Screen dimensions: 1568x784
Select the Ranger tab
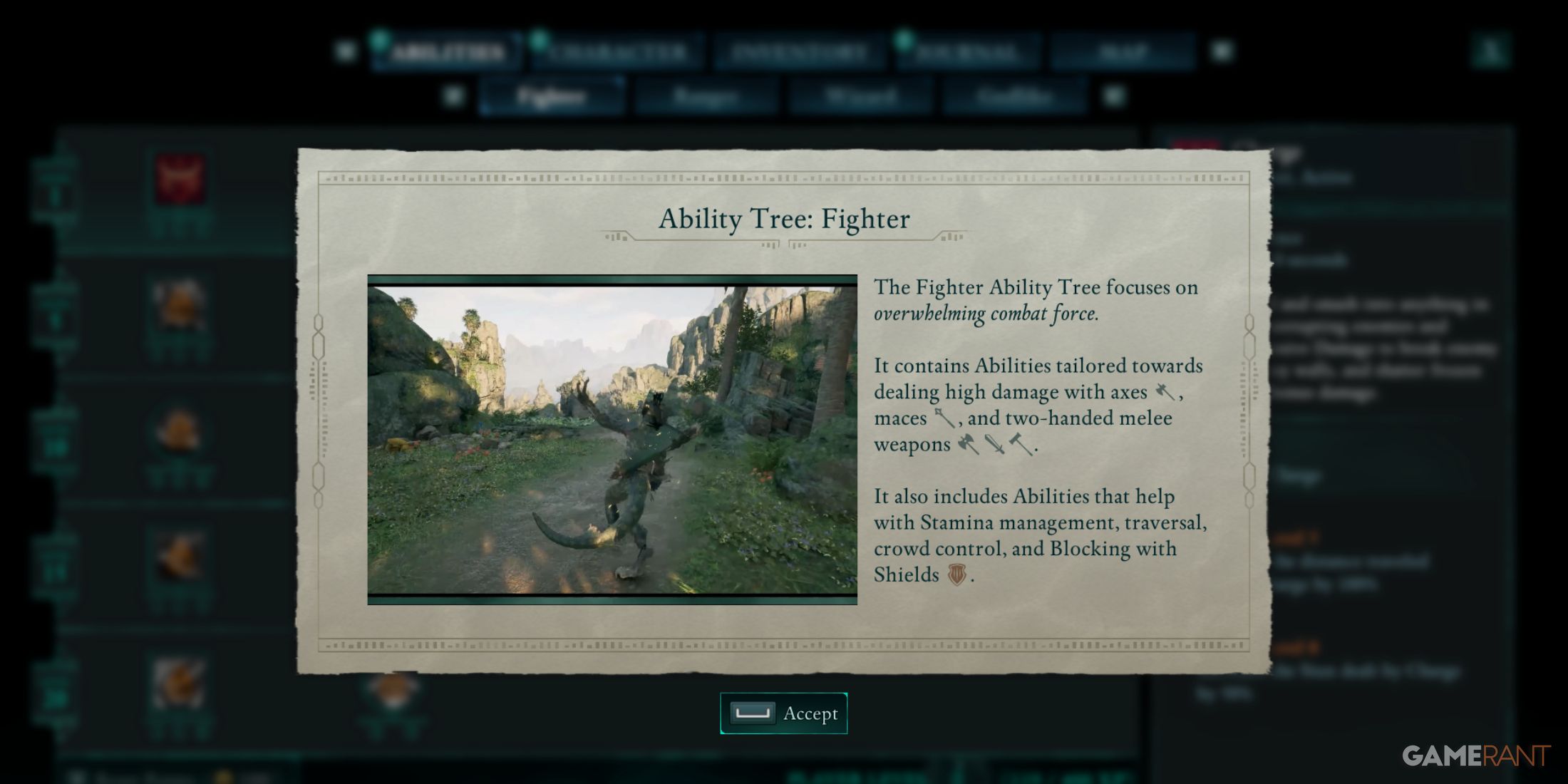(x=705, y=94)
